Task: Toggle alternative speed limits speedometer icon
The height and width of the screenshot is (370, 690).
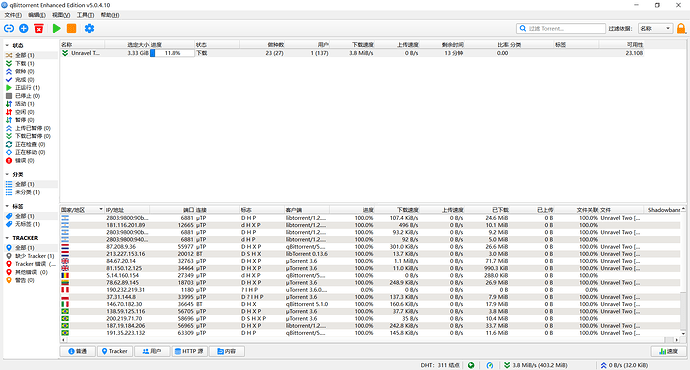Action: click(x=490, y=365)
